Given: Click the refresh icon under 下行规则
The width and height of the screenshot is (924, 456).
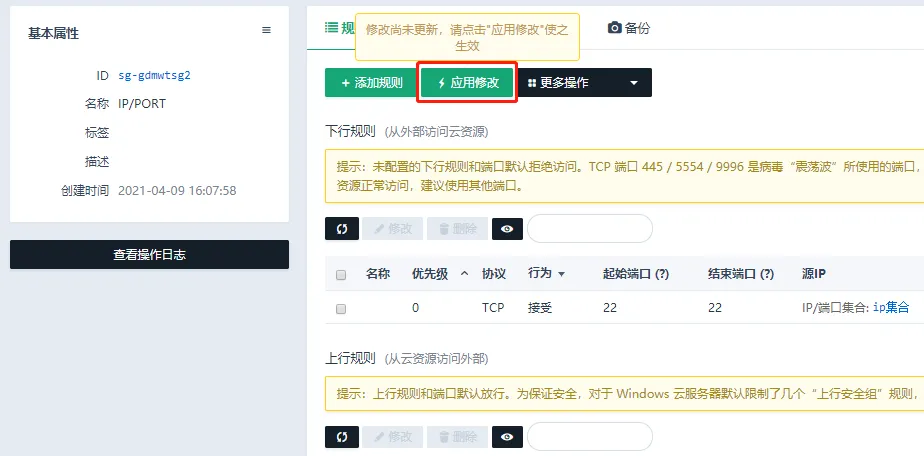Looking at the screenshot, I should click(341, 229).
